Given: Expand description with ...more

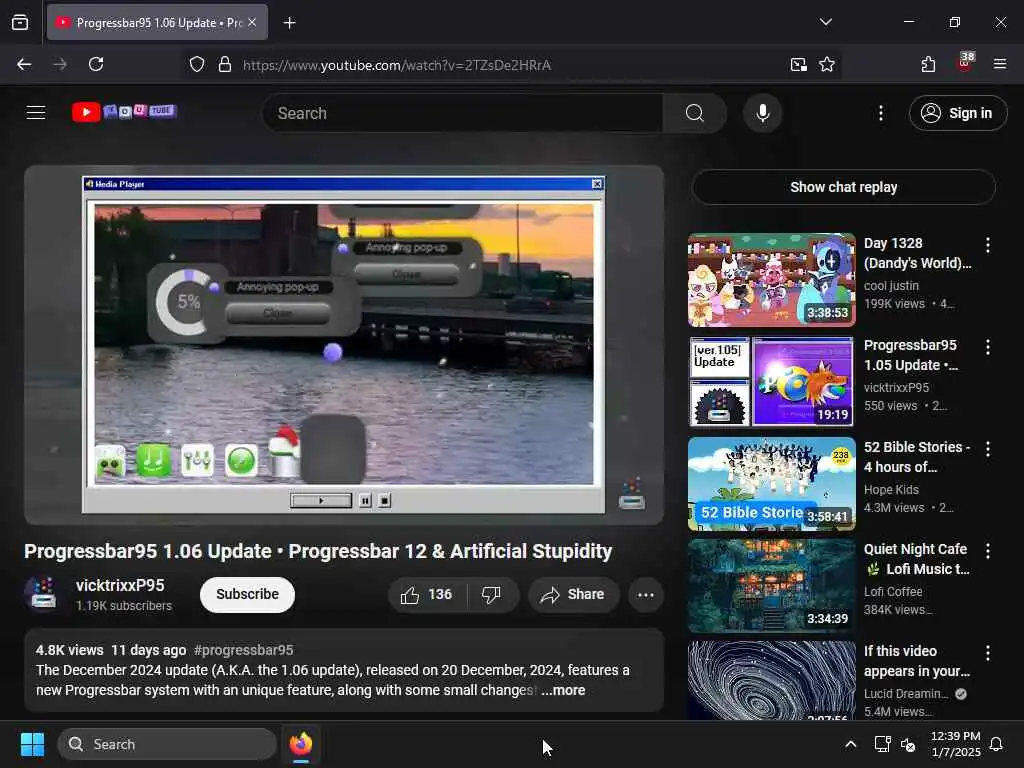Looking at the screenshot, I should tap(564, 690).
